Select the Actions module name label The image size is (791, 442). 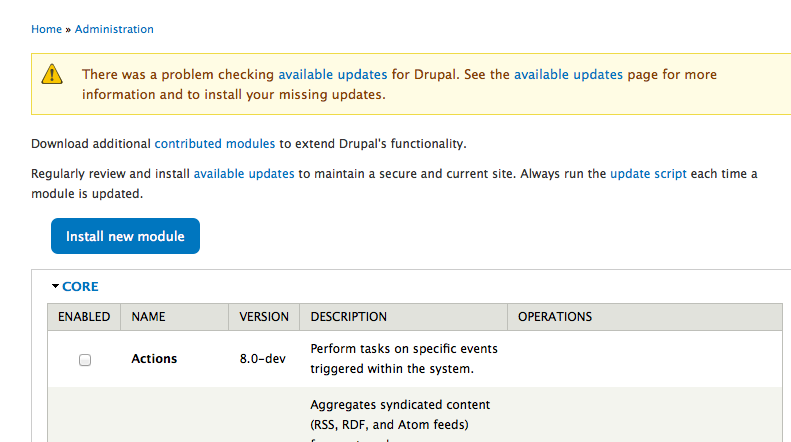[154, 359]
